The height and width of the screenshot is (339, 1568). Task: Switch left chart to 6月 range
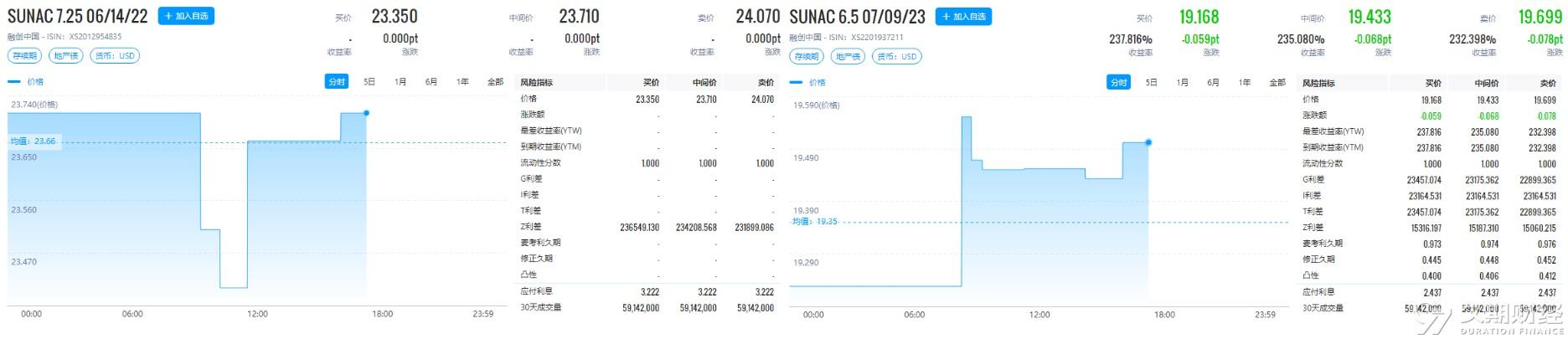click(x=431, y=82)
